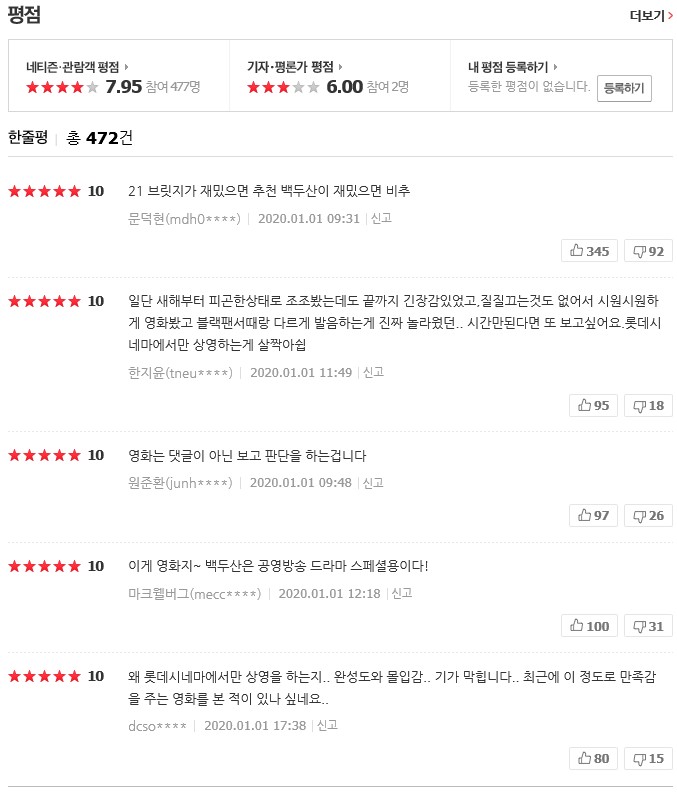Screen dimensions: 677x794
Task: Expand 기자·평론가 평점 section
Action: click(x=295, y=67)
